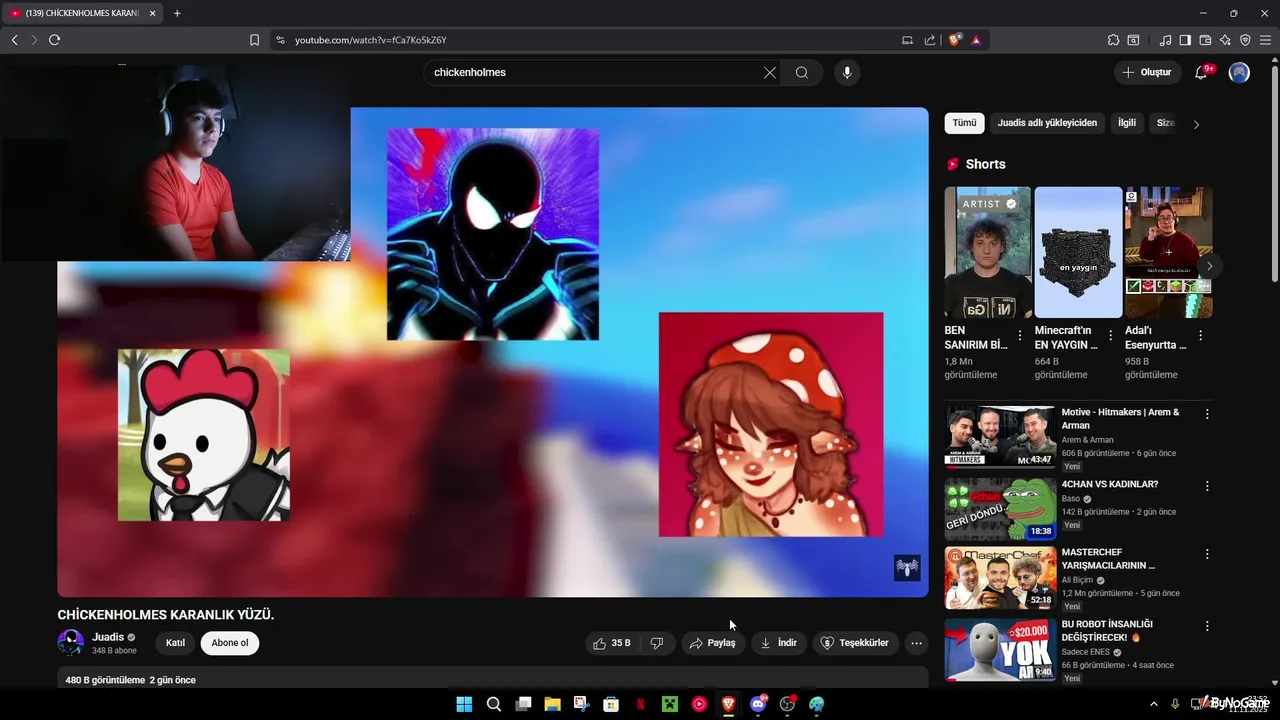Reload the page
This screenshot has width=1280, height=720.
point(54,40)
